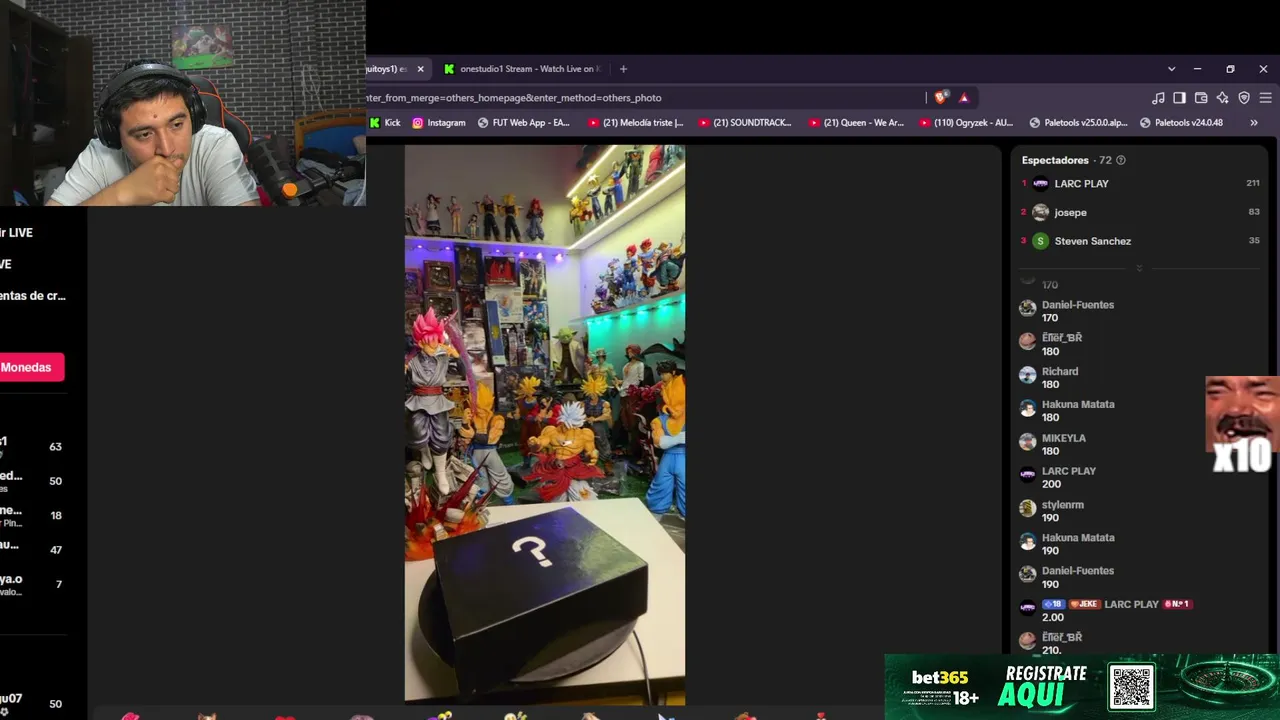Open the media control music note icon
Screen dimensions: 1280x720
1158,98
